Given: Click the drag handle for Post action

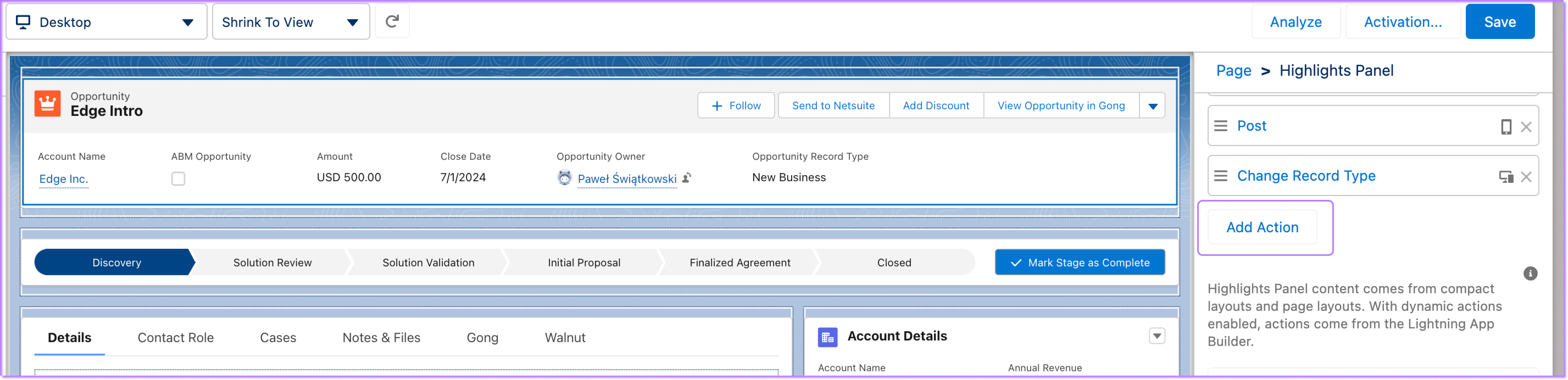Looking at the screenshot, I should tap(1221, 126).
